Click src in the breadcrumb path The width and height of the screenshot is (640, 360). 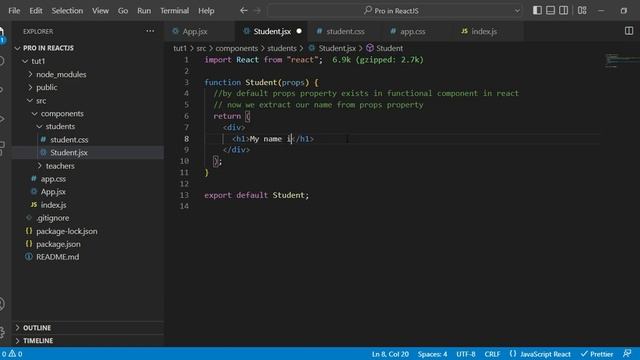pyautogui.click(x=201, y=48)
